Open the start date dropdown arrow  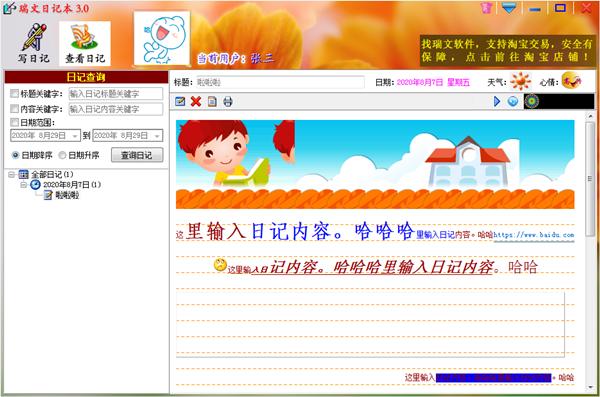point(75,136)
